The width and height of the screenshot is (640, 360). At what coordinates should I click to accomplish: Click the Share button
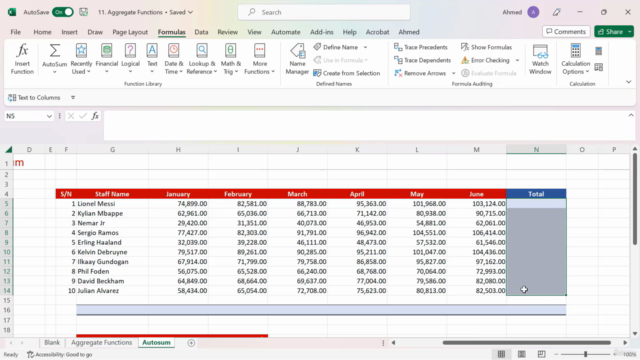(610, 31)
